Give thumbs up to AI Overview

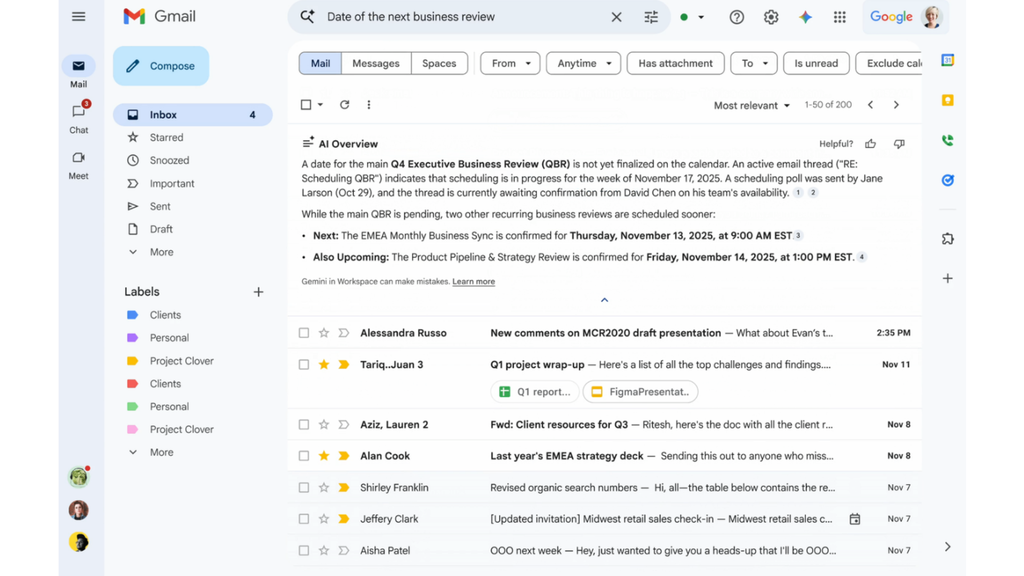tap(871, 144)
